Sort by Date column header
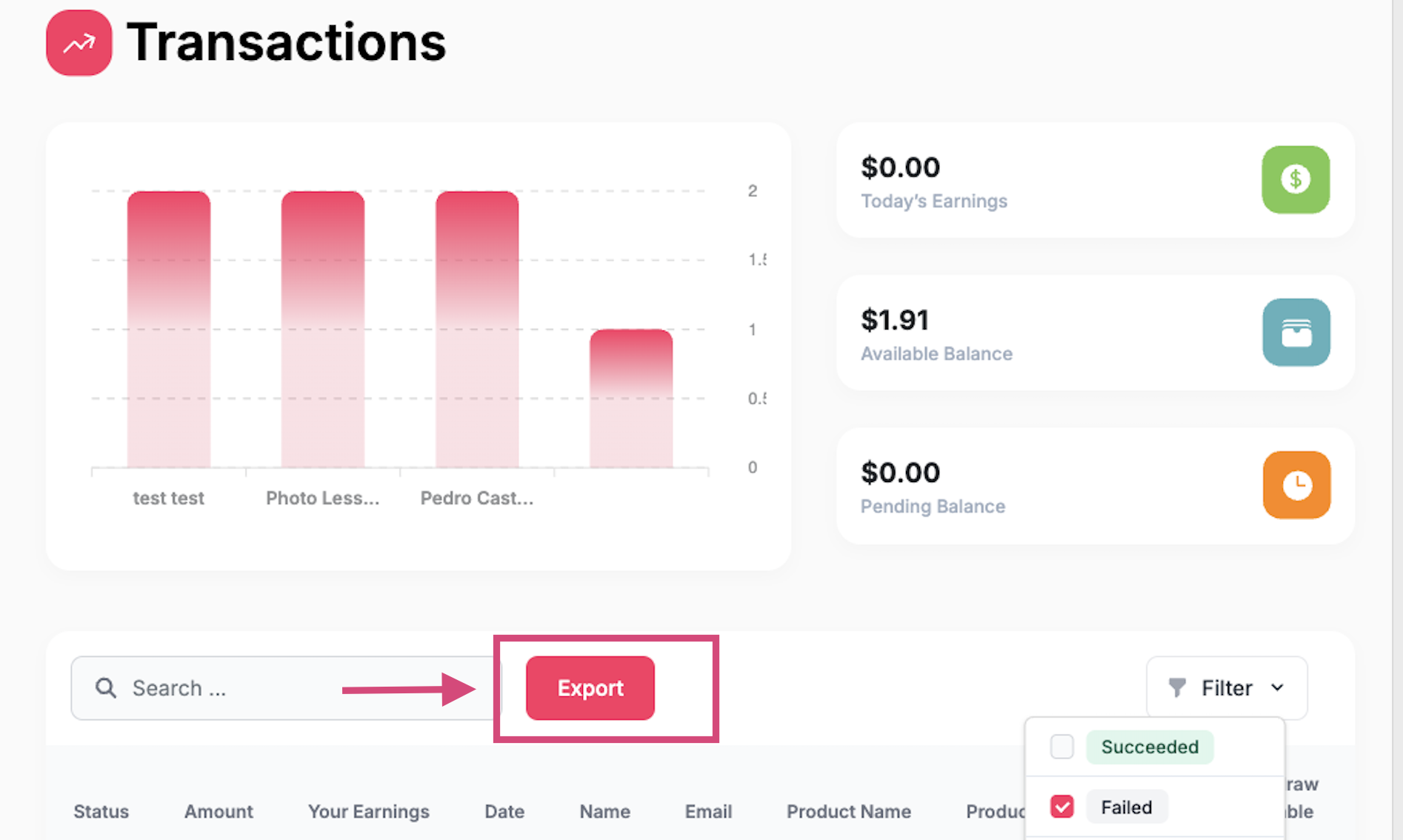This screenshot has width=1403, height=840. (x=504, y=812)
